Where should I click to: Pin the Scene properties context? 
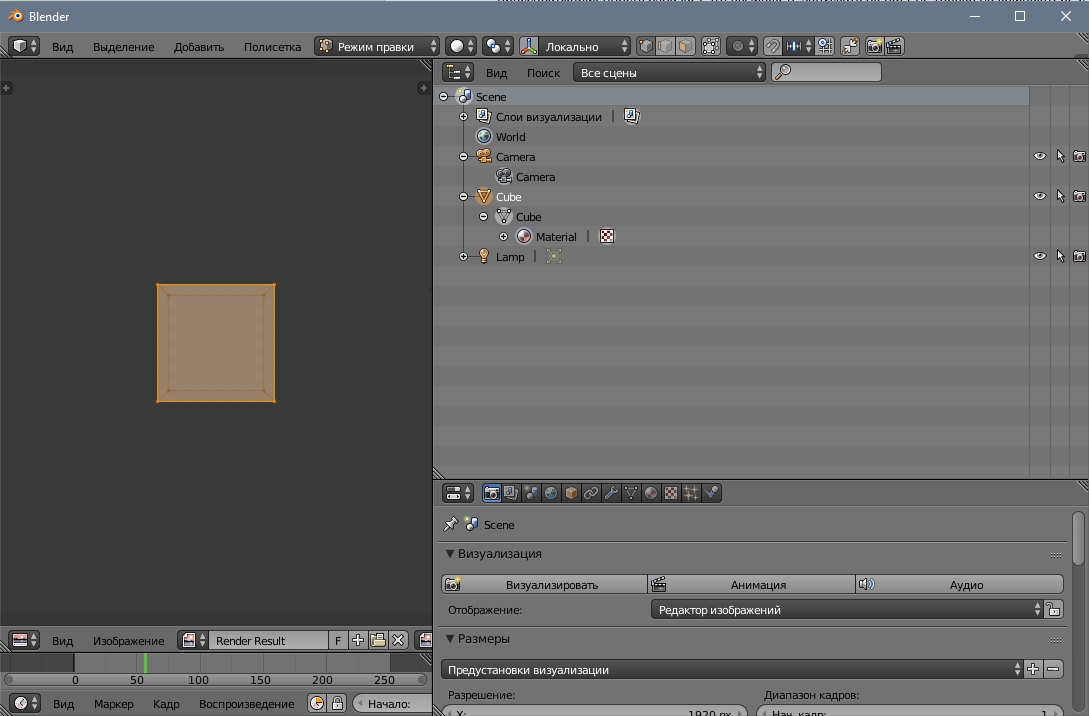click(x=451, y=524)
